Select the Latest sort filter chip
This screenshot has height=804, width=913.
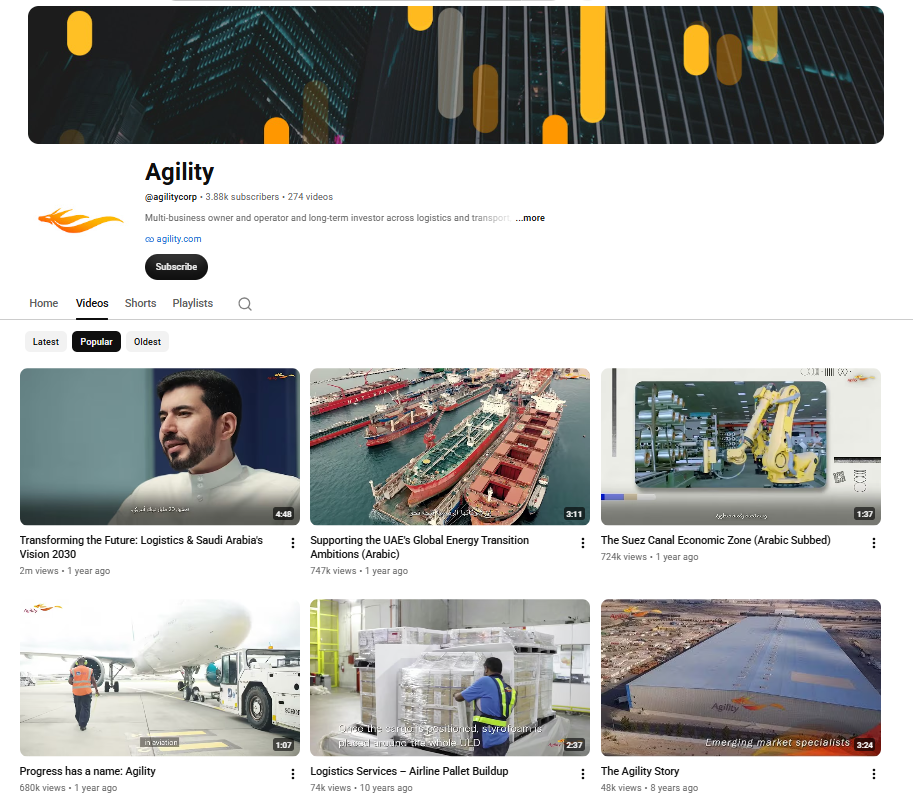pos(45,342)
